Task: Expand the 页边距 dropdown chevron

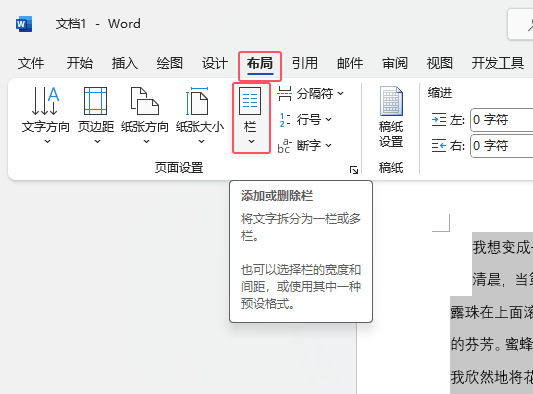Action: [x=98, y=141]
